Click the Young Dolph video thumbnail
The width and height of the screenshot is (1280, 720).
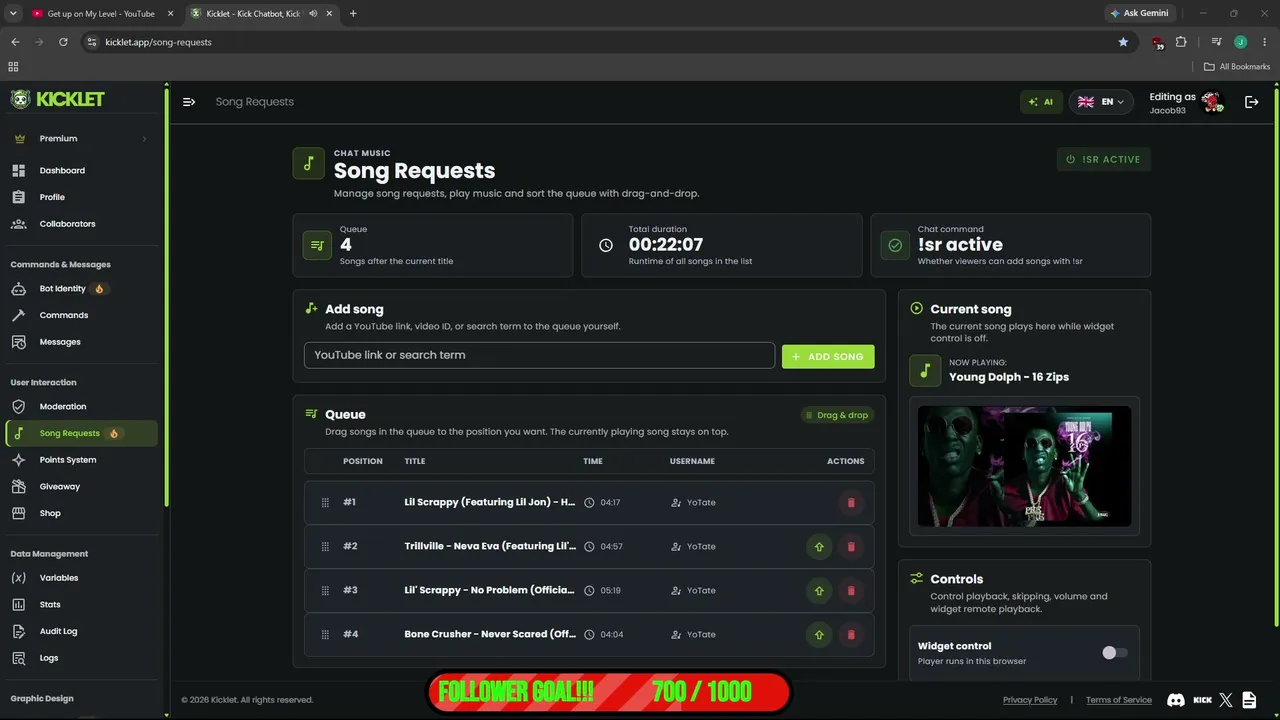(x=1024, y=466)
